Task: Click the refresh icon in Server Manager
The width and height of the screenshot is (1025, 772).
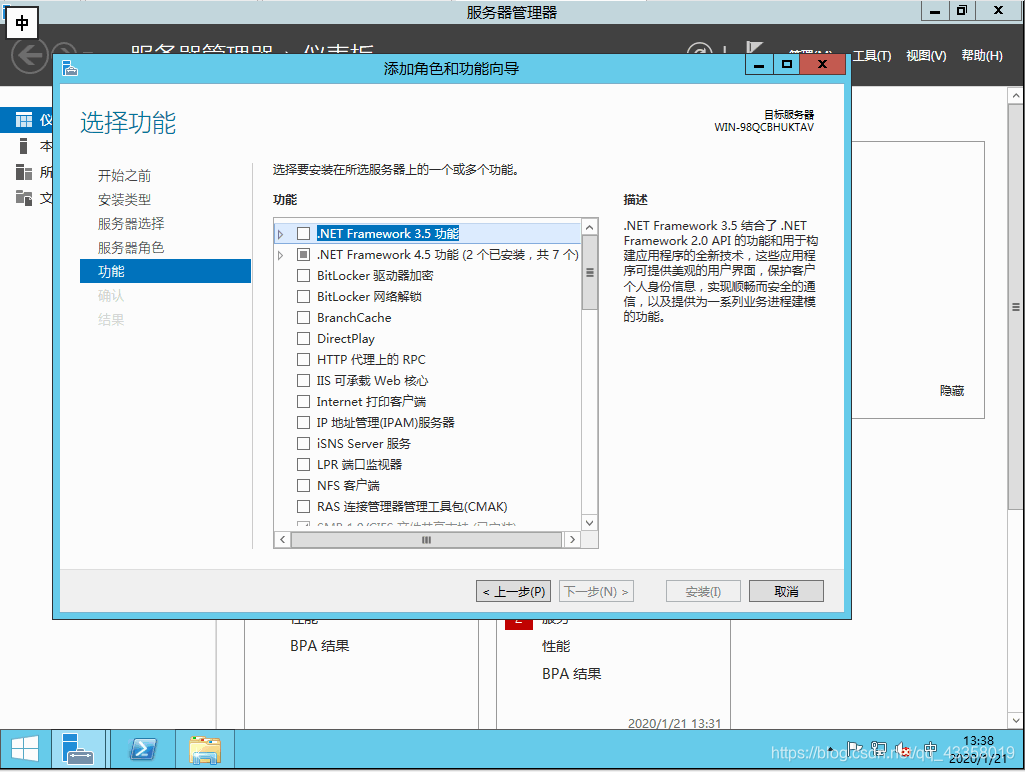Action: [699, 51]
